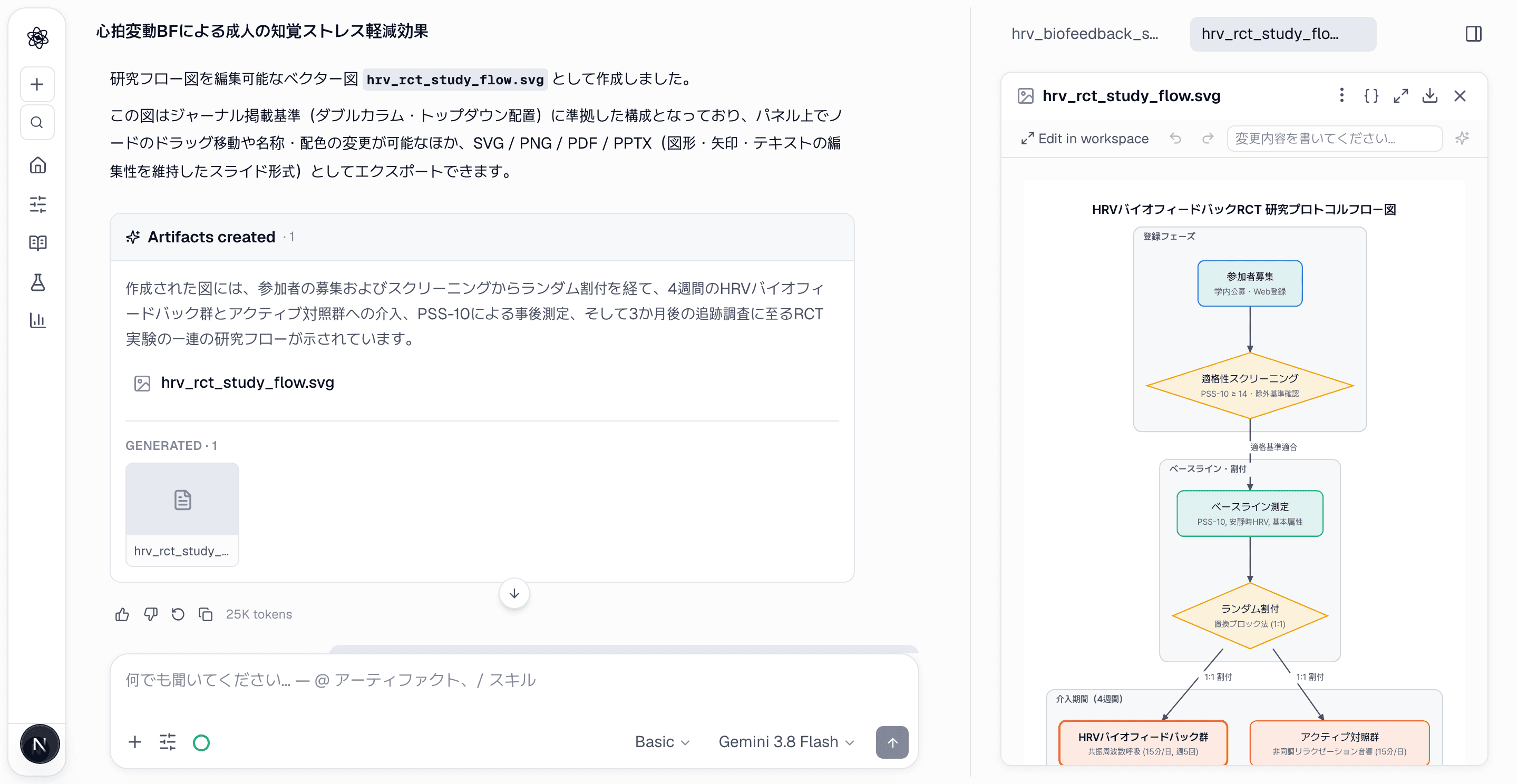The image size is (1518, 784).
Task: Focus the 変更内容を書いてください input field
Action: (1335, 139)
